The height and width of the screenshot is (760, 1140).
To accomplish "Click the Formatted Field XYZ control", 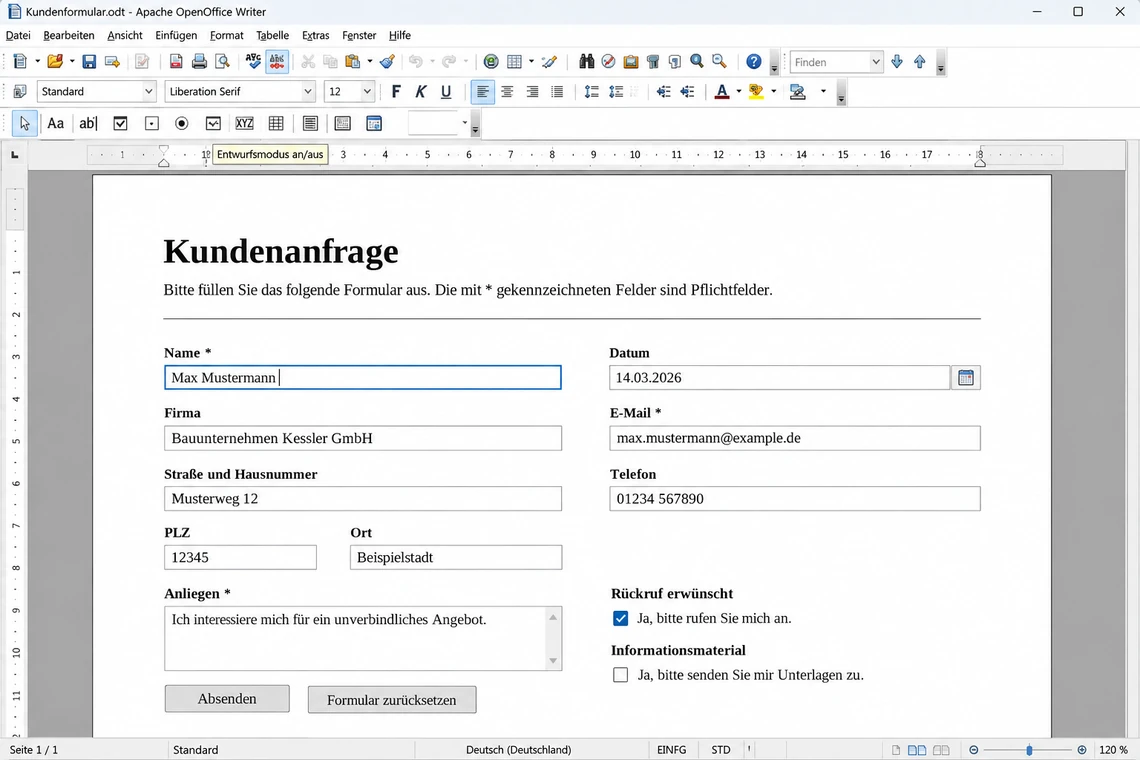I will pos(244,124).
